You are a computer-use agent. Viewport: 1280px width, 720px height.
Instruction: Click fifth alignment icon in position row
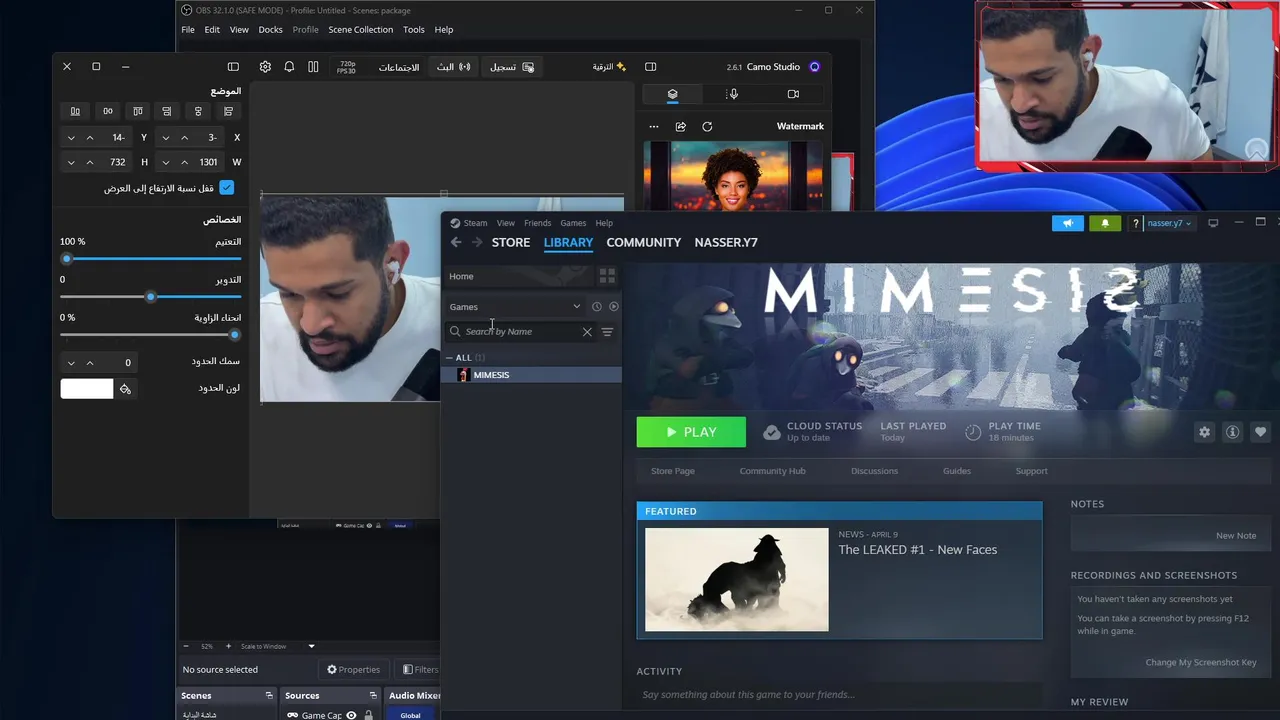pyautogui.click(x=198, y=111)
